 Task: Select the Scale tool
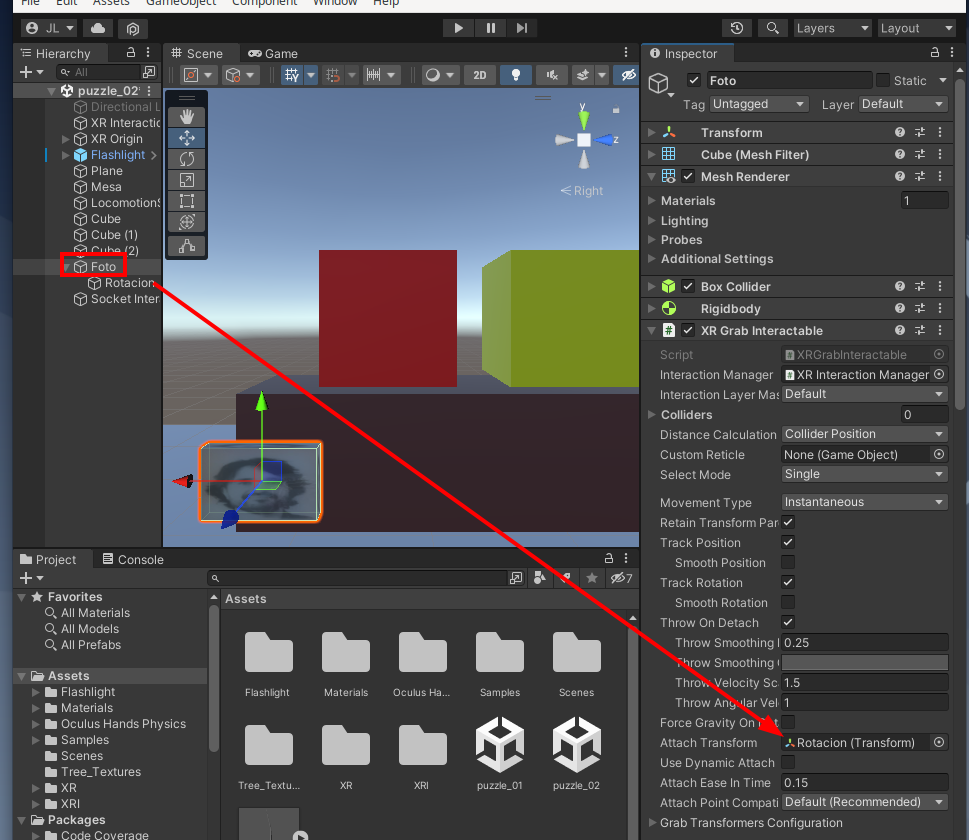click(x=186, y=178)
